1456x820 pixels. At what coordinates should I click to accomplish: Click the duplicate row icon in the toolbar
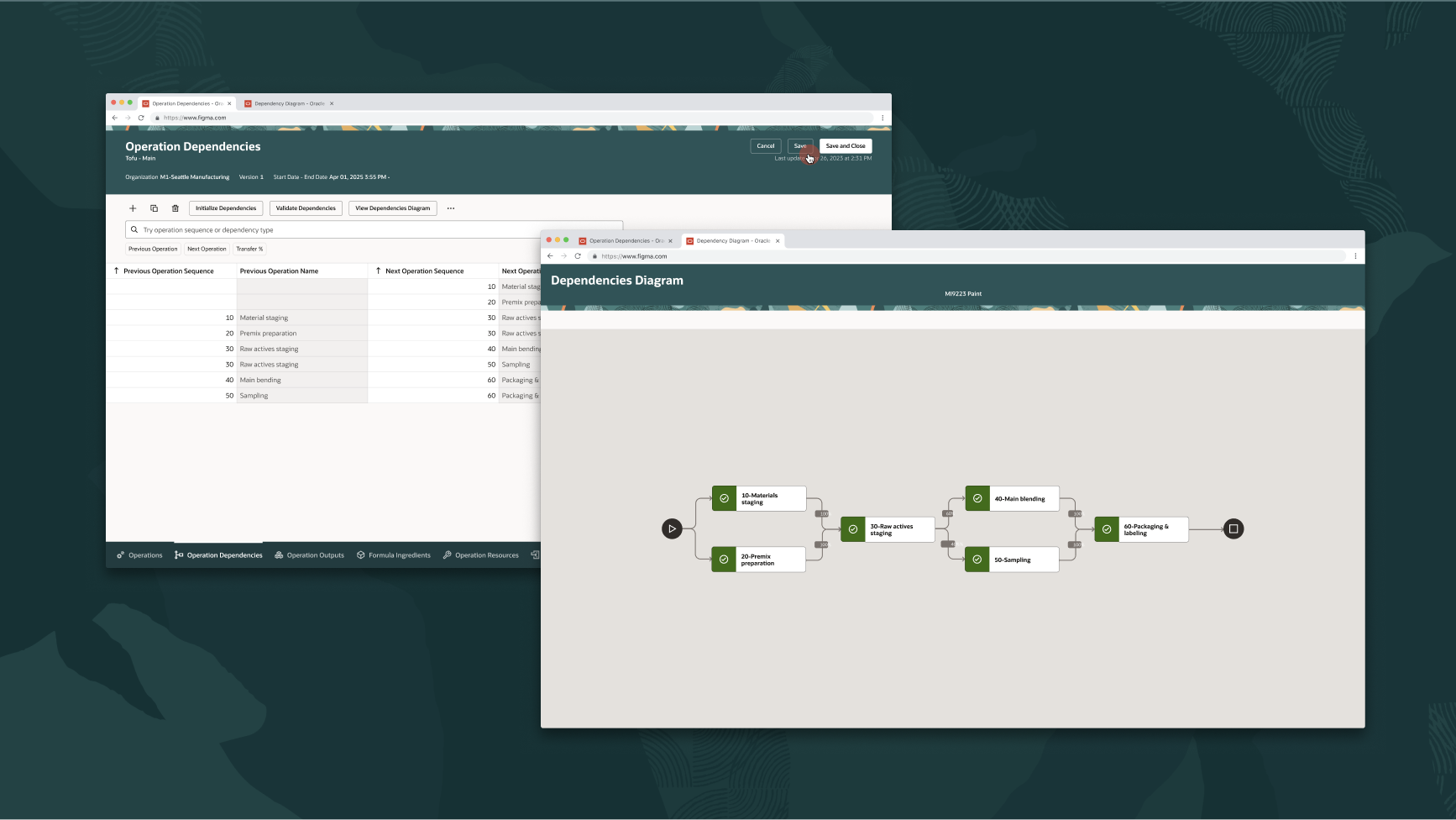pyautogui.click(x=154, y=208)
